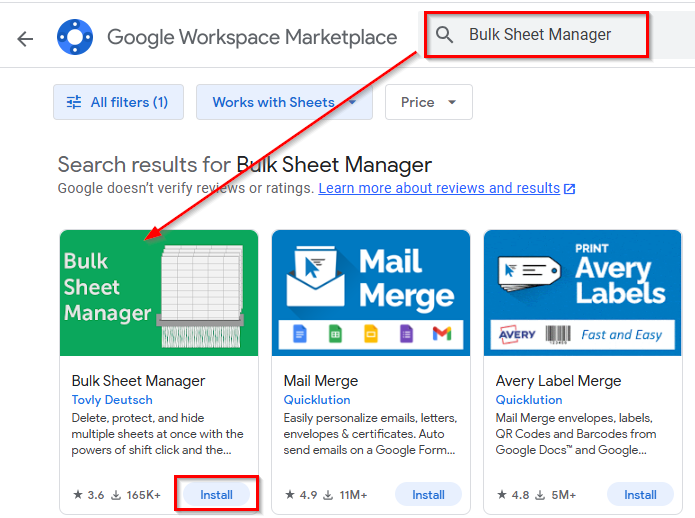Click the Bulk Sheet Manager description text
This screenshot has width=695, height=518.
coord(157,434)
